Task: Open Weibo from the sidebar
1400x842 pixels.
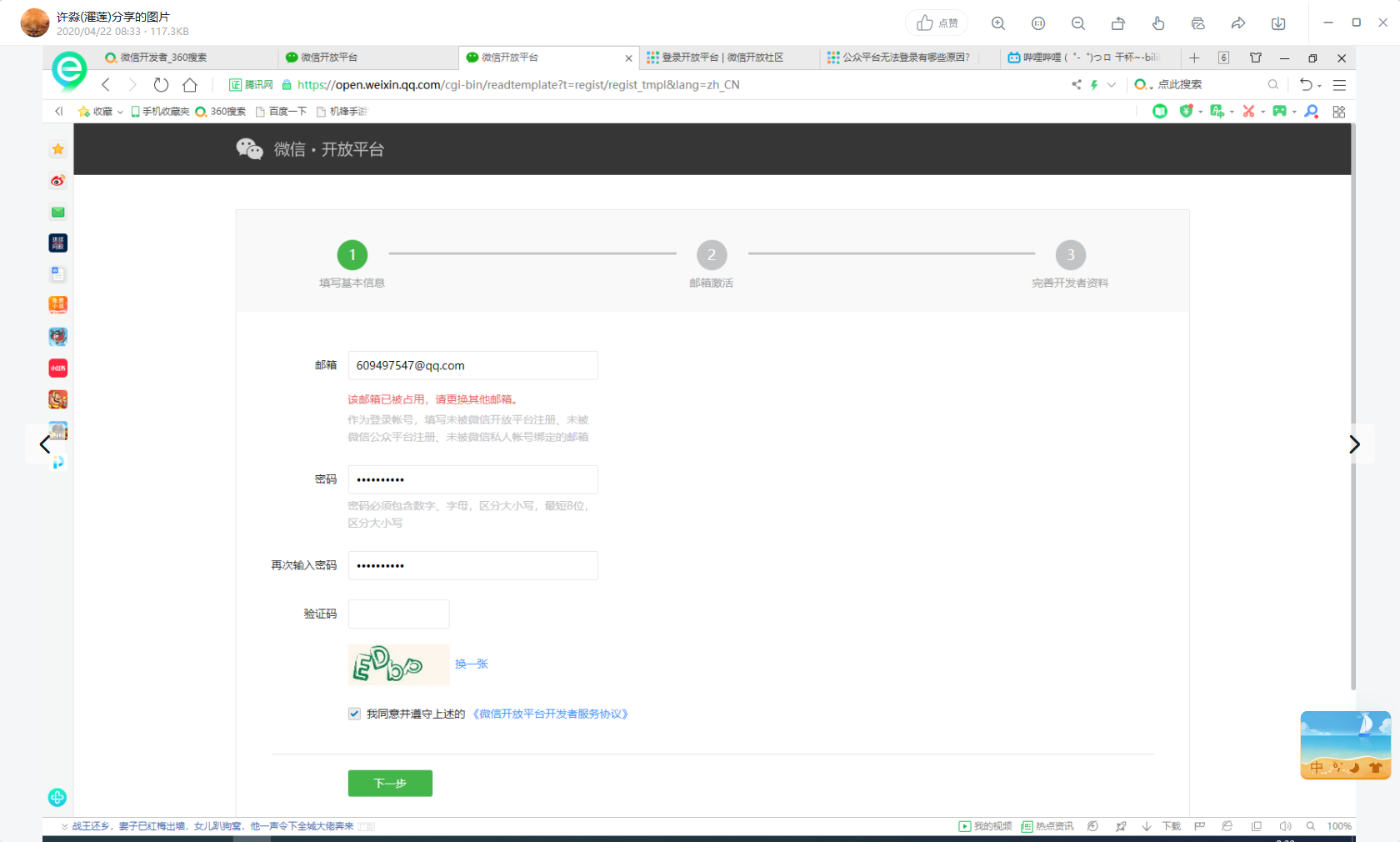Action: click(57, 181)
